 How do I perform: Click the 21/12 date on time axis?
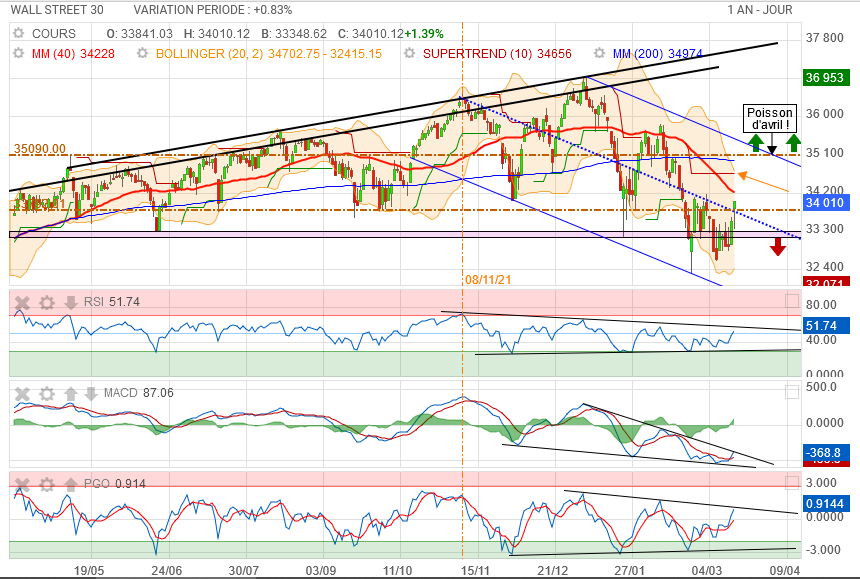(x=552, y=570)
